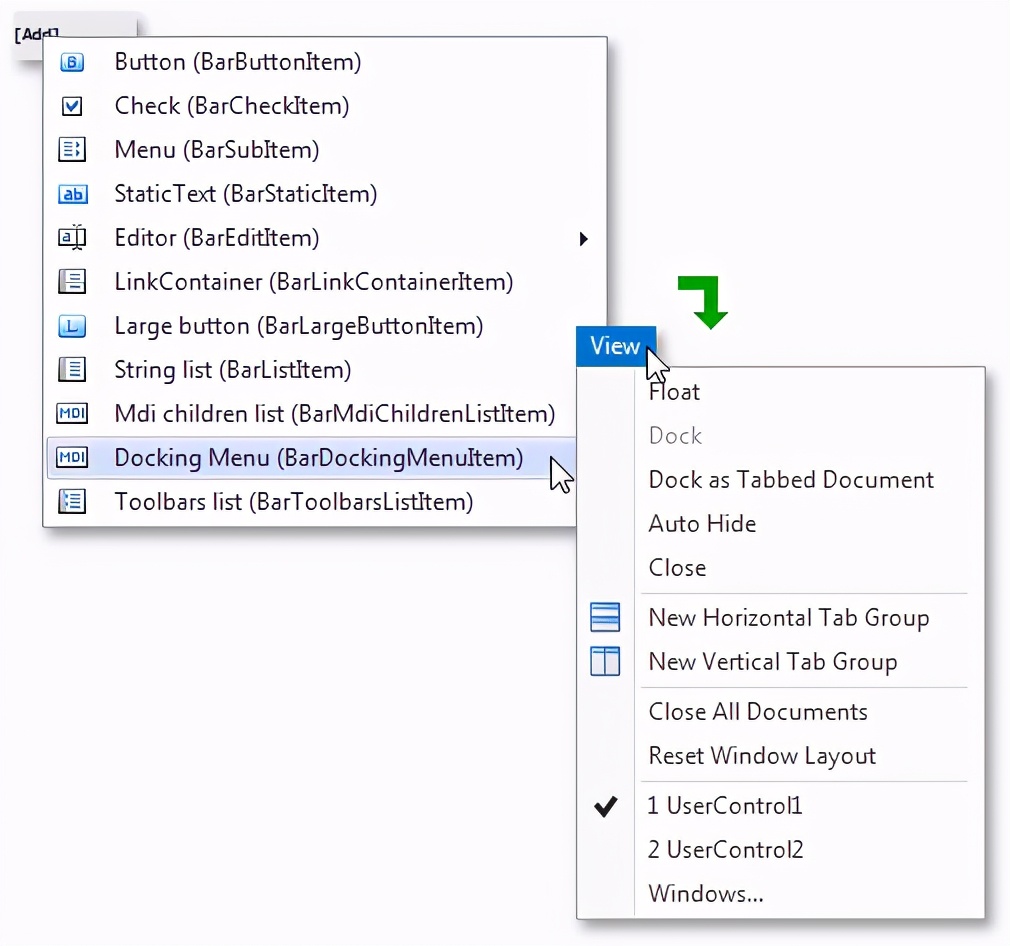Click the StaticText 'ab' icon

click(72, 194)
